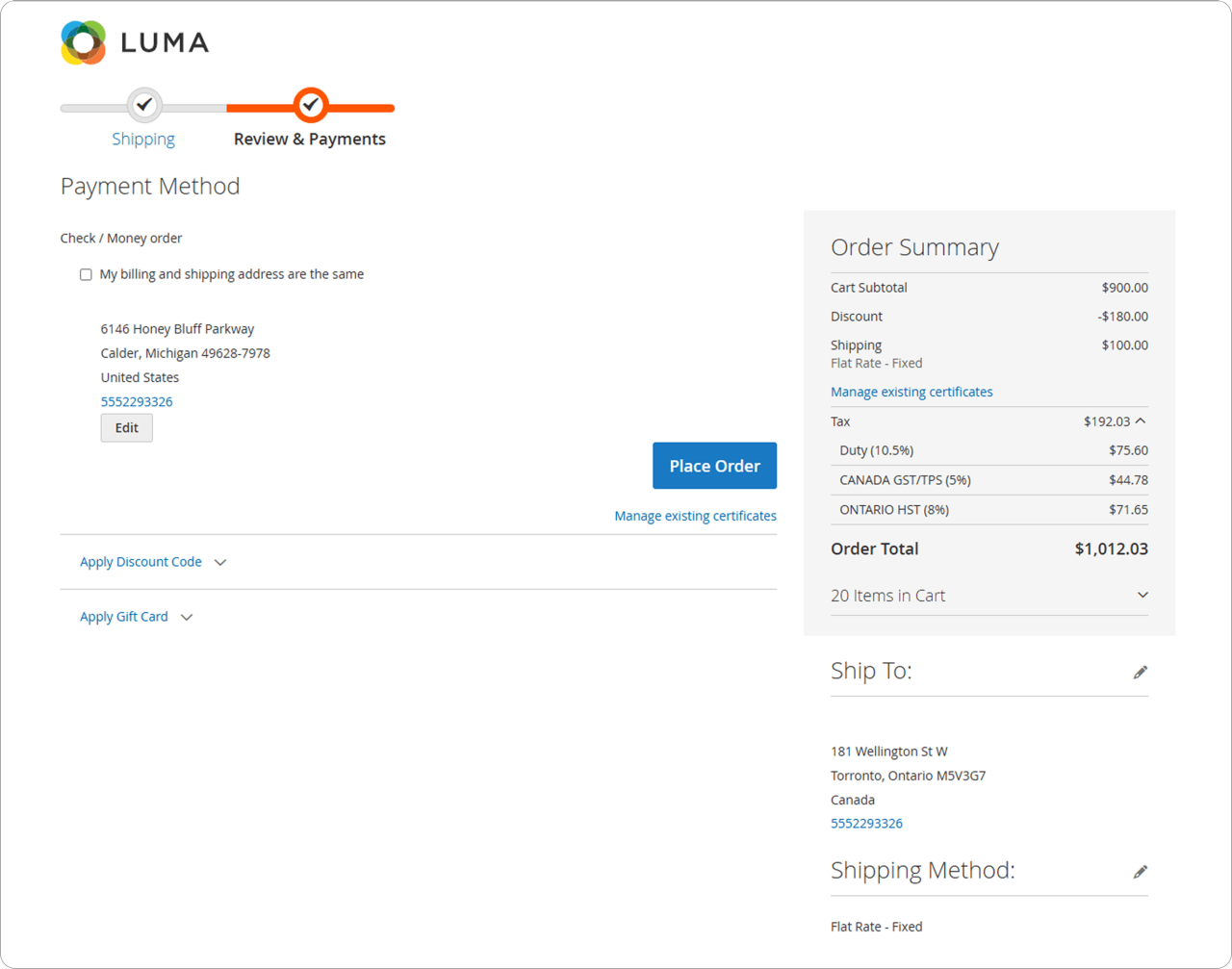Check 'My billing and shipping address are the same'
The width and height of the screenshot is (1232, 969).
tap(86, 274)
